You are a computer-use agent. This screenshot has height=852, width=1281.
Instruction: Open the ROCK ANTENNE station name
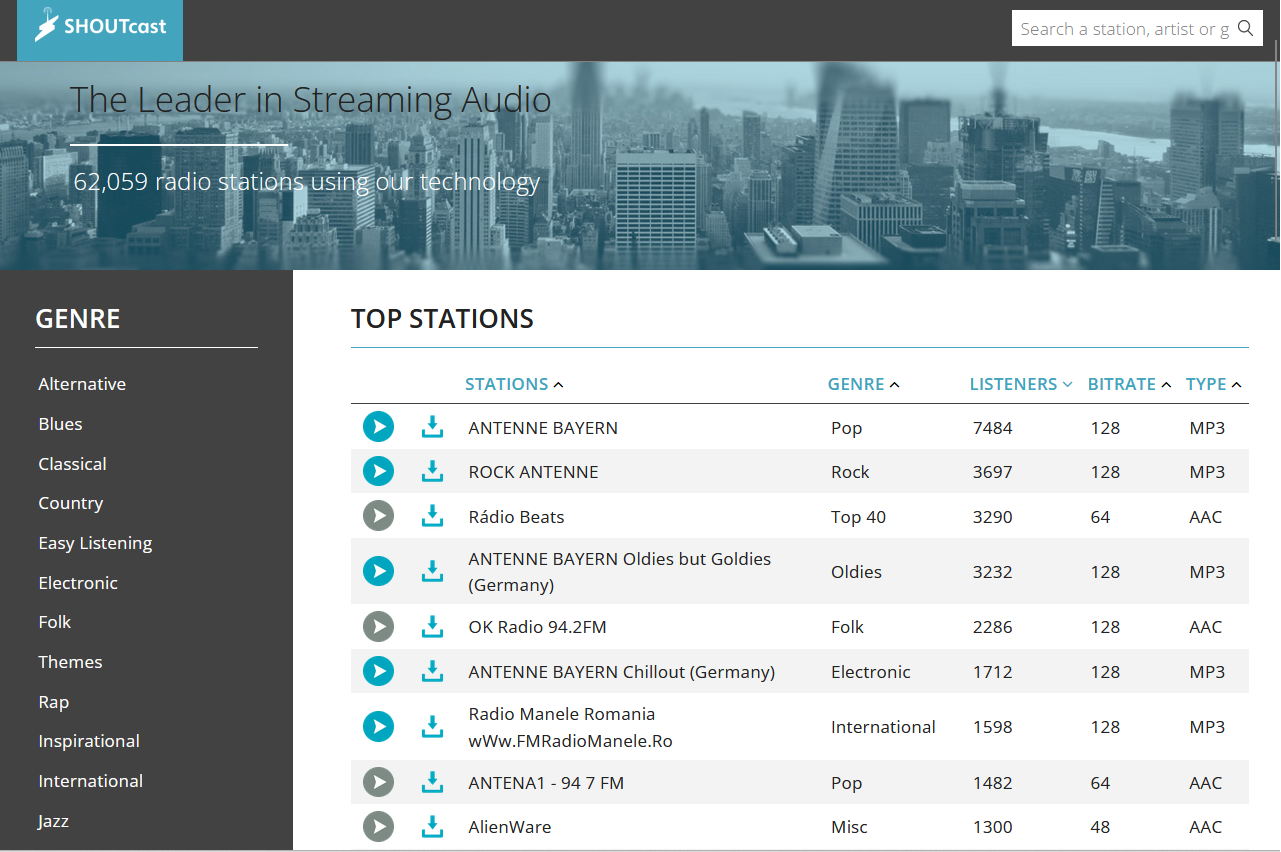[x=533, y=472]
